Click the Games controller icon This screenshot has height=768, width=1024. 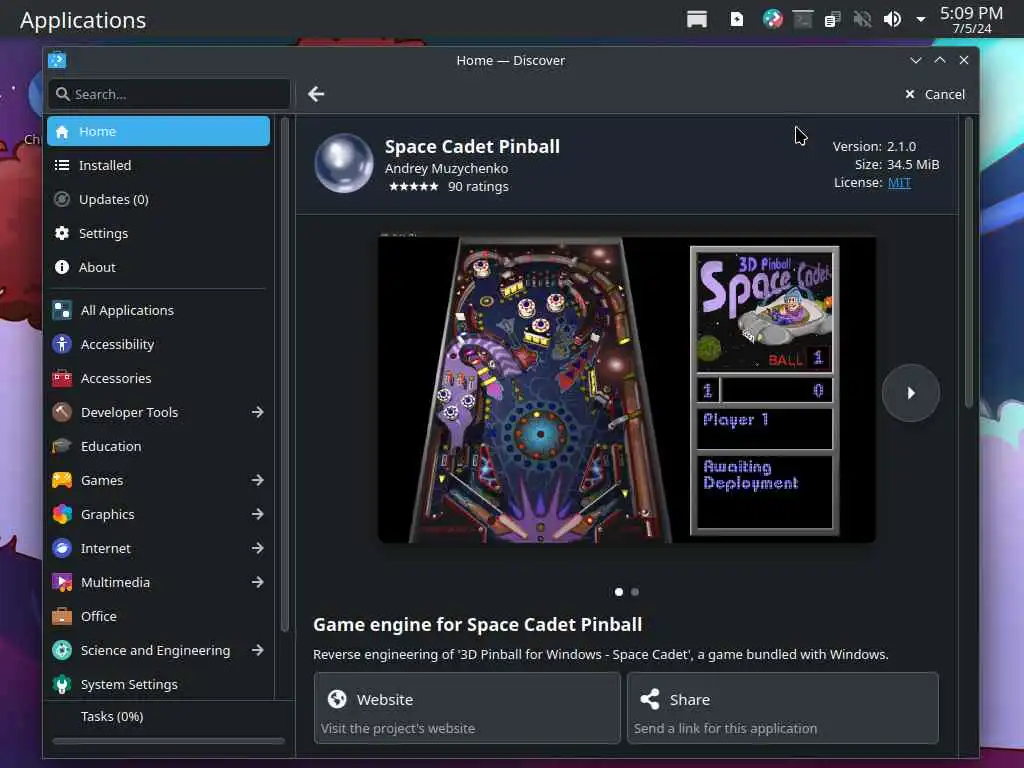pos(62,480)
